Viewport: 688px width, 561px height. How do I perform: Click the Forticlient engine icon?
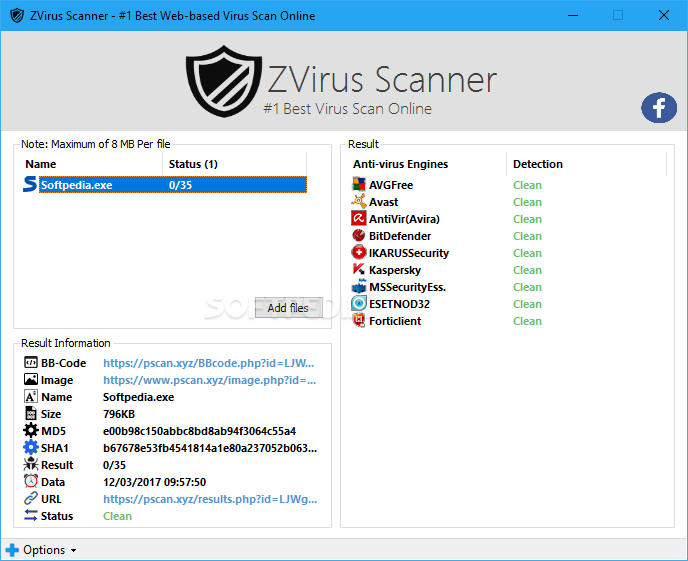coord(358,321)
